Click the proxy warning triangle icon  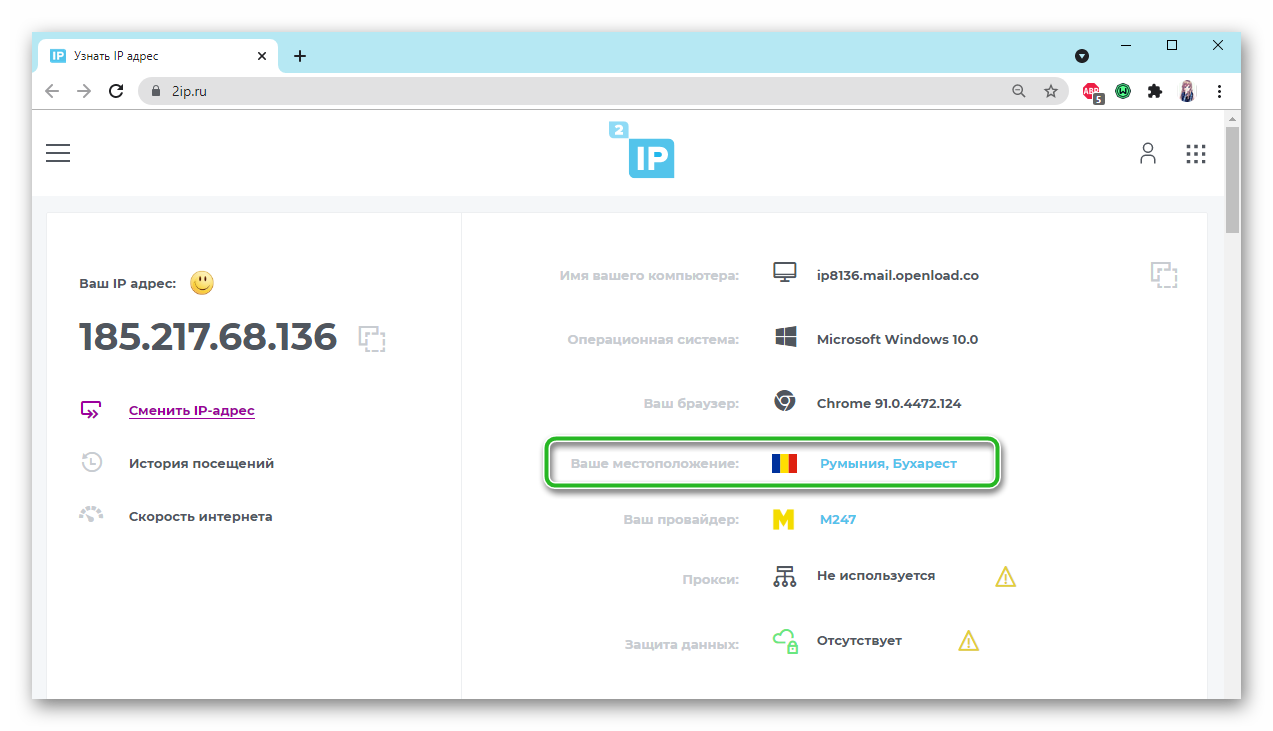[x=1005, y=577]
